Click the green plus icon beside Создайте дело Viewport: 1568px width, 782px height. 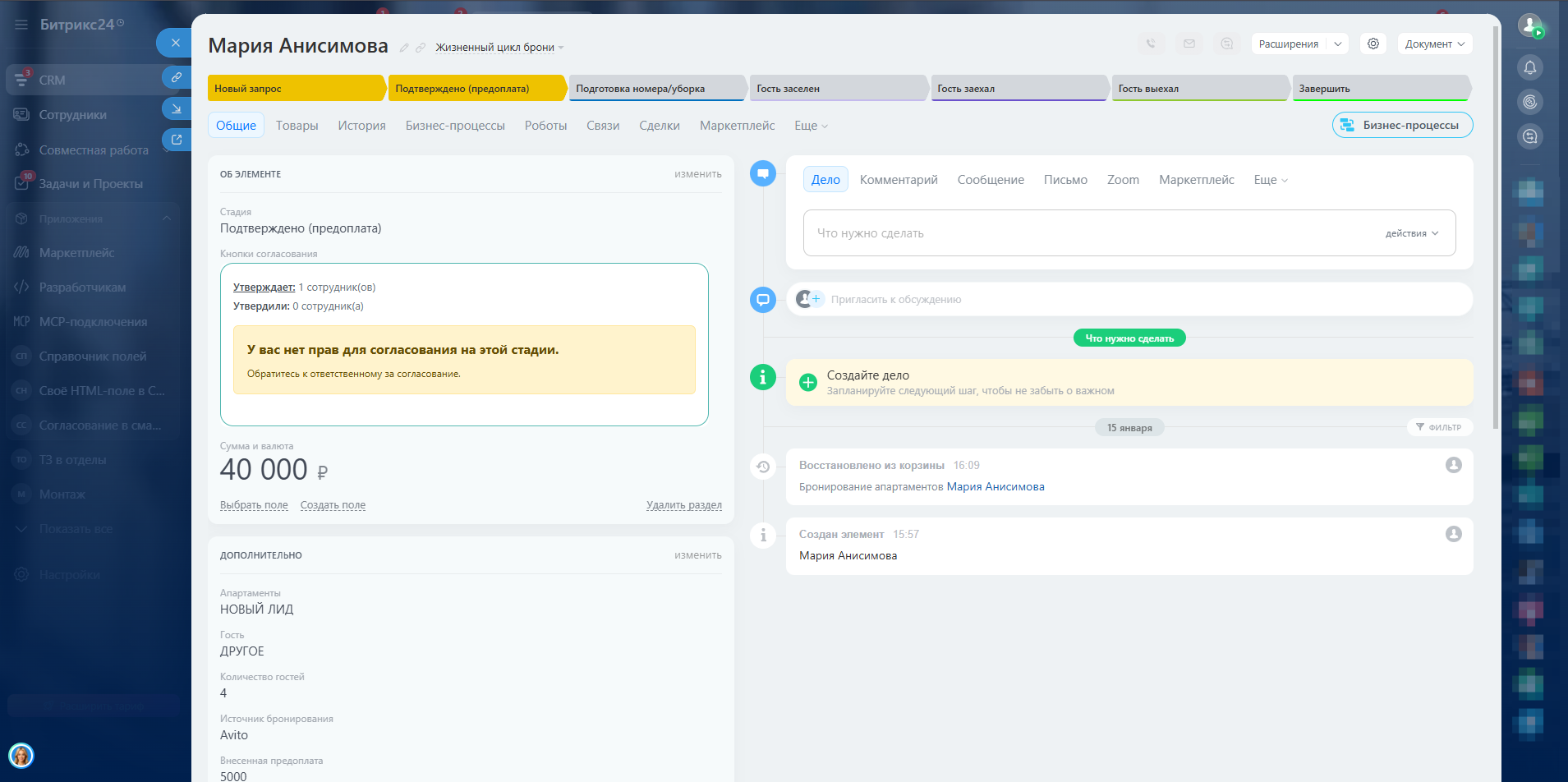(x=808, y=382)
